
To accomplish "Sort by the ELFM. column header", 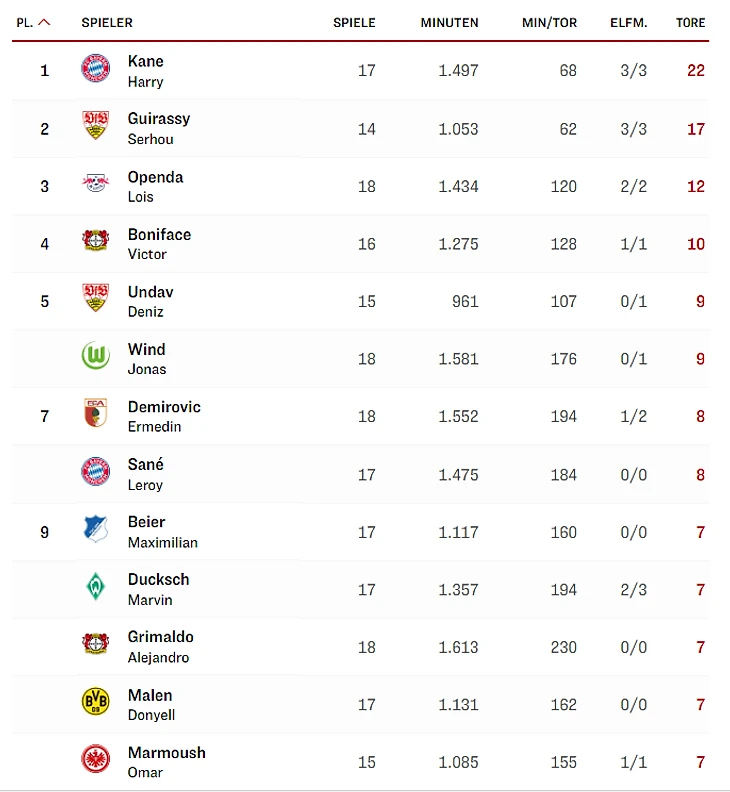I will (628, 22).
